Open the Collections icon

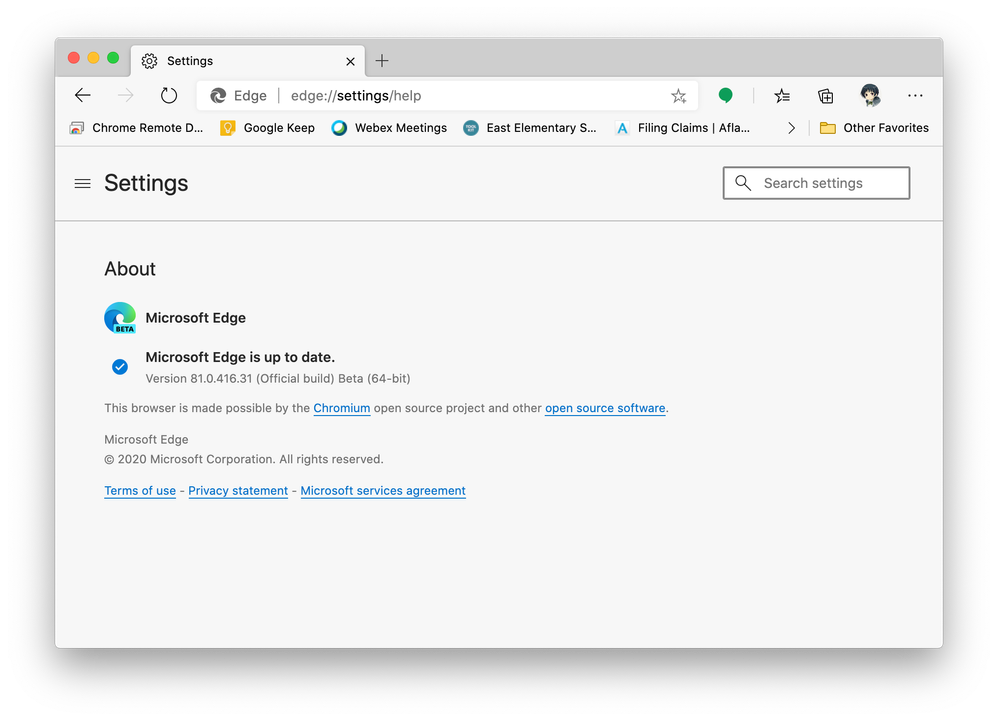(826, 96)
